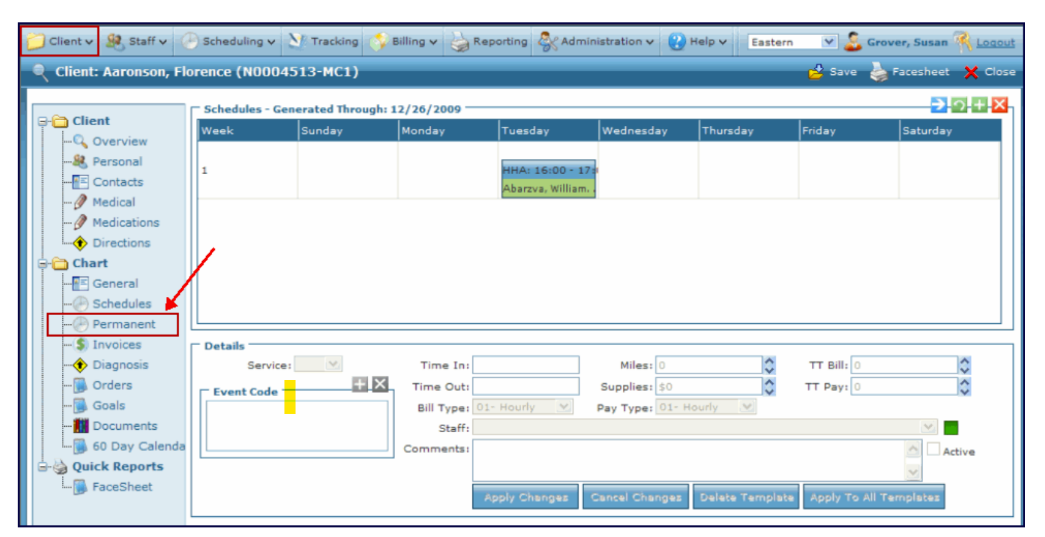This screenshot has width=1045, height=537.
Task: Click the Save disk icon
Action: pyautogui.click(x=816, y=72)
